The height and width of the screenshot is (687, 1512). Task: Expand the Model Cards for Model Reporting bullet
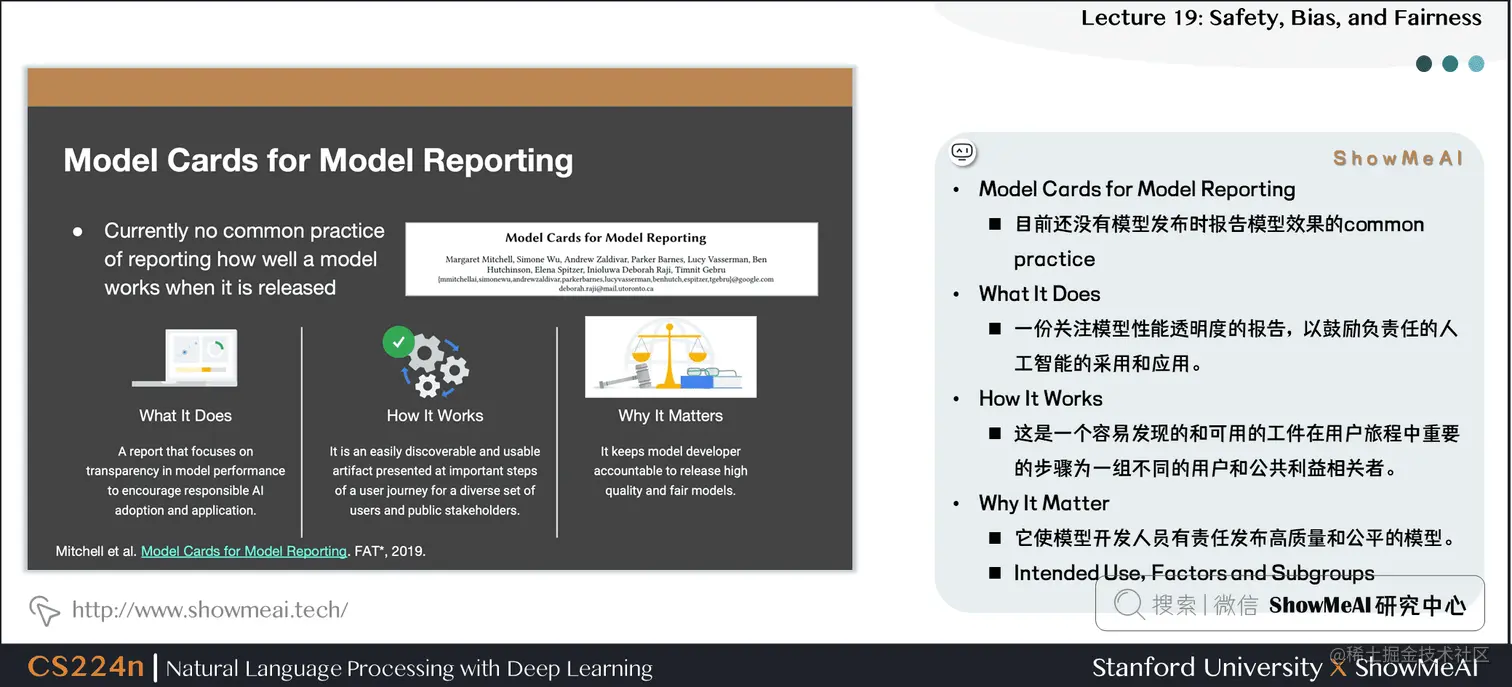click(1137, 188)
